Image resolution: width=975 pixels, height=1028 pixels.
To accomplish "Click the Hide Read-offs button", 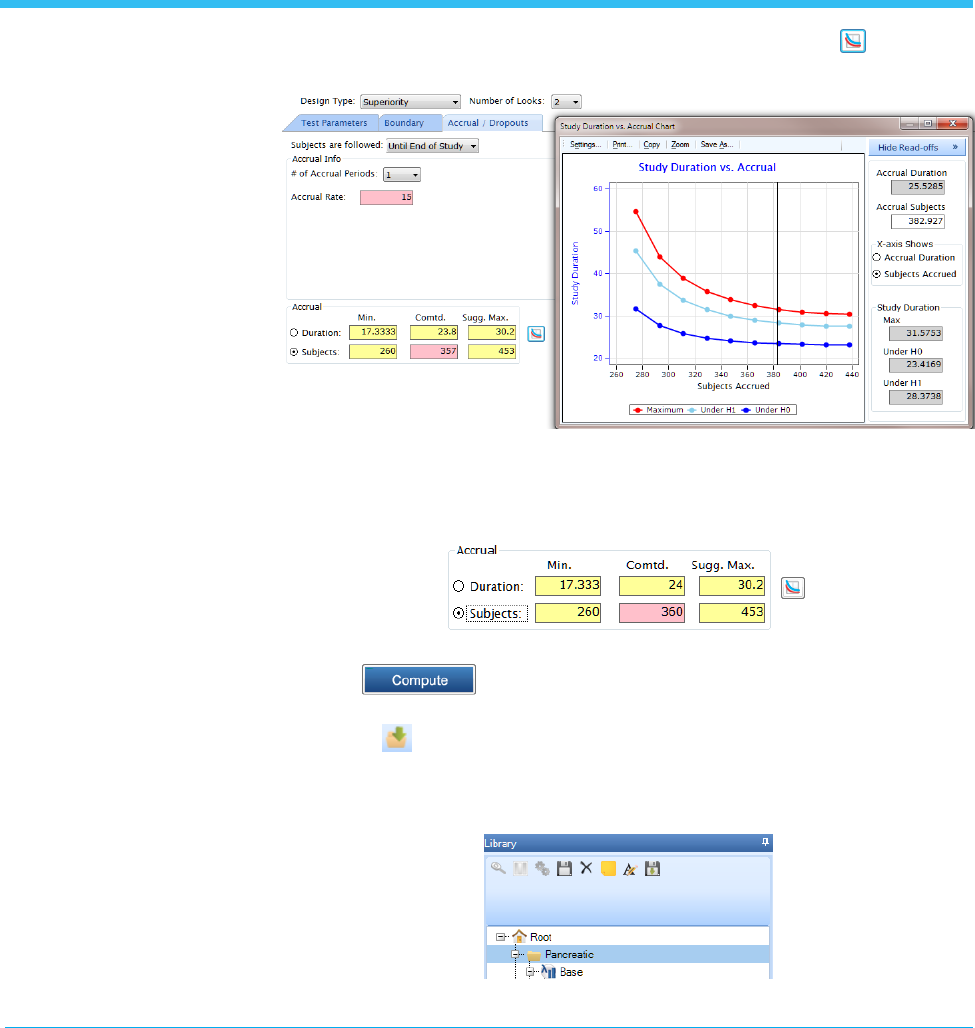I will click(x=917, y=147).
